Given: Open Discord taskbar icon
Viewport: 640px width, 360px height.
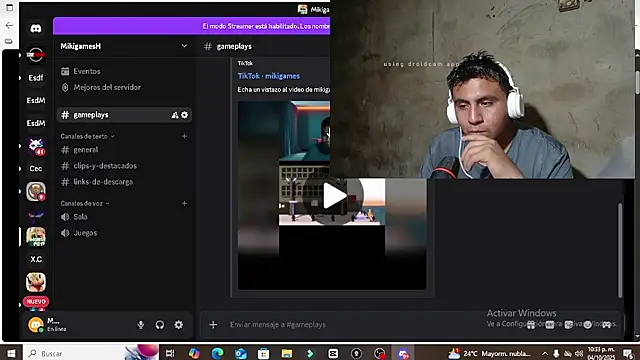Looking at the screenshot, I should 403,353.
